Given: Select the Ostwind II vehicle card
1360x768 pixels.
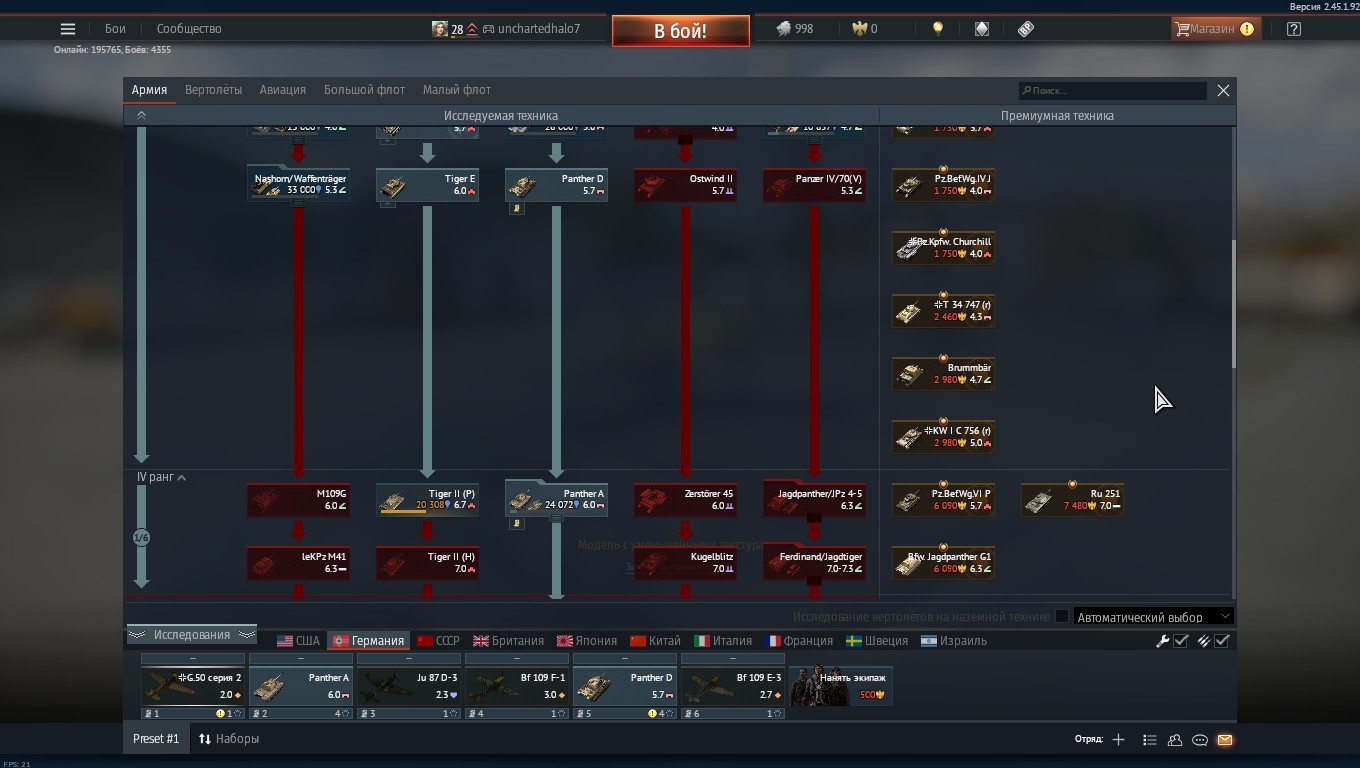Looking at the screenshot, I should tap(685, 184).
